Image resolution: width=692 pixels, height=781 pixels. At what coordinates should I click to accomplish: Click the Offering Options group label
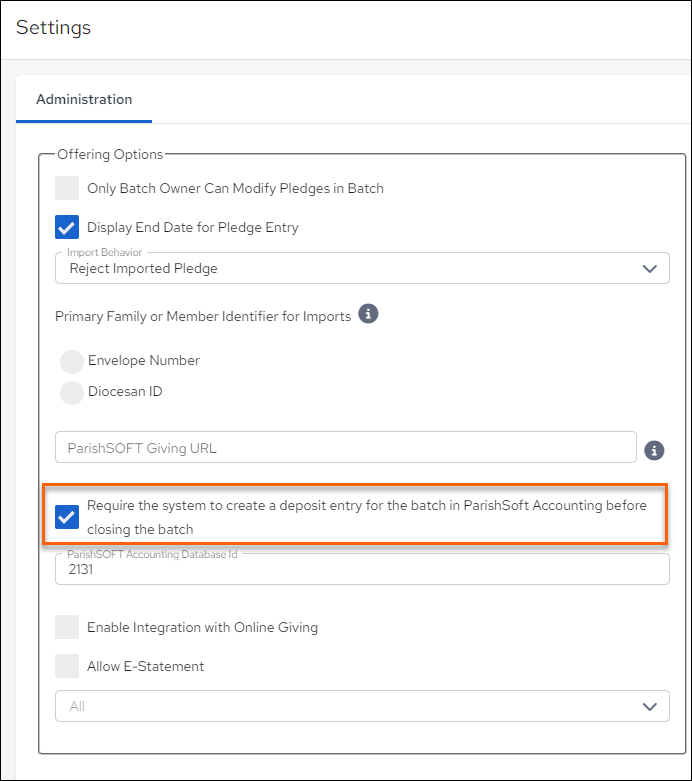(110, 154)
